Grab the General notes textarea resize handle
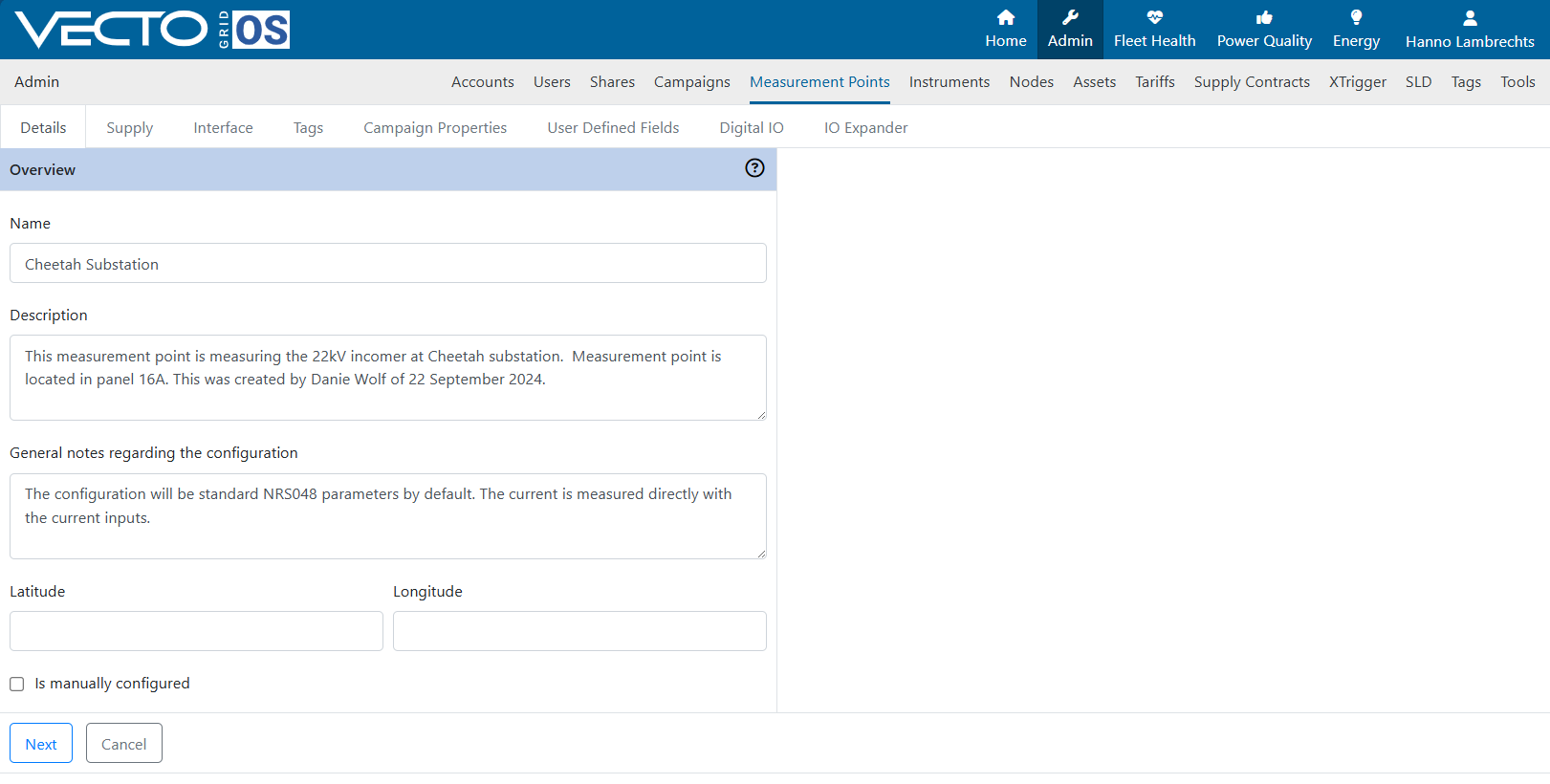 (761, 554)
